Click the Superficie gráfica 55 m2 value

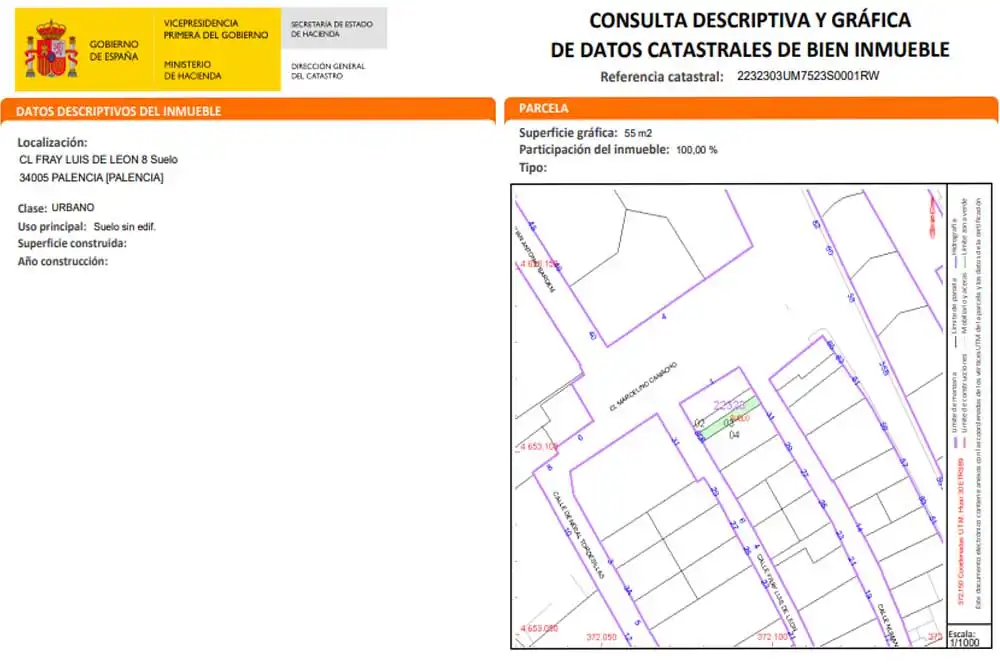(x=638, y=133)
